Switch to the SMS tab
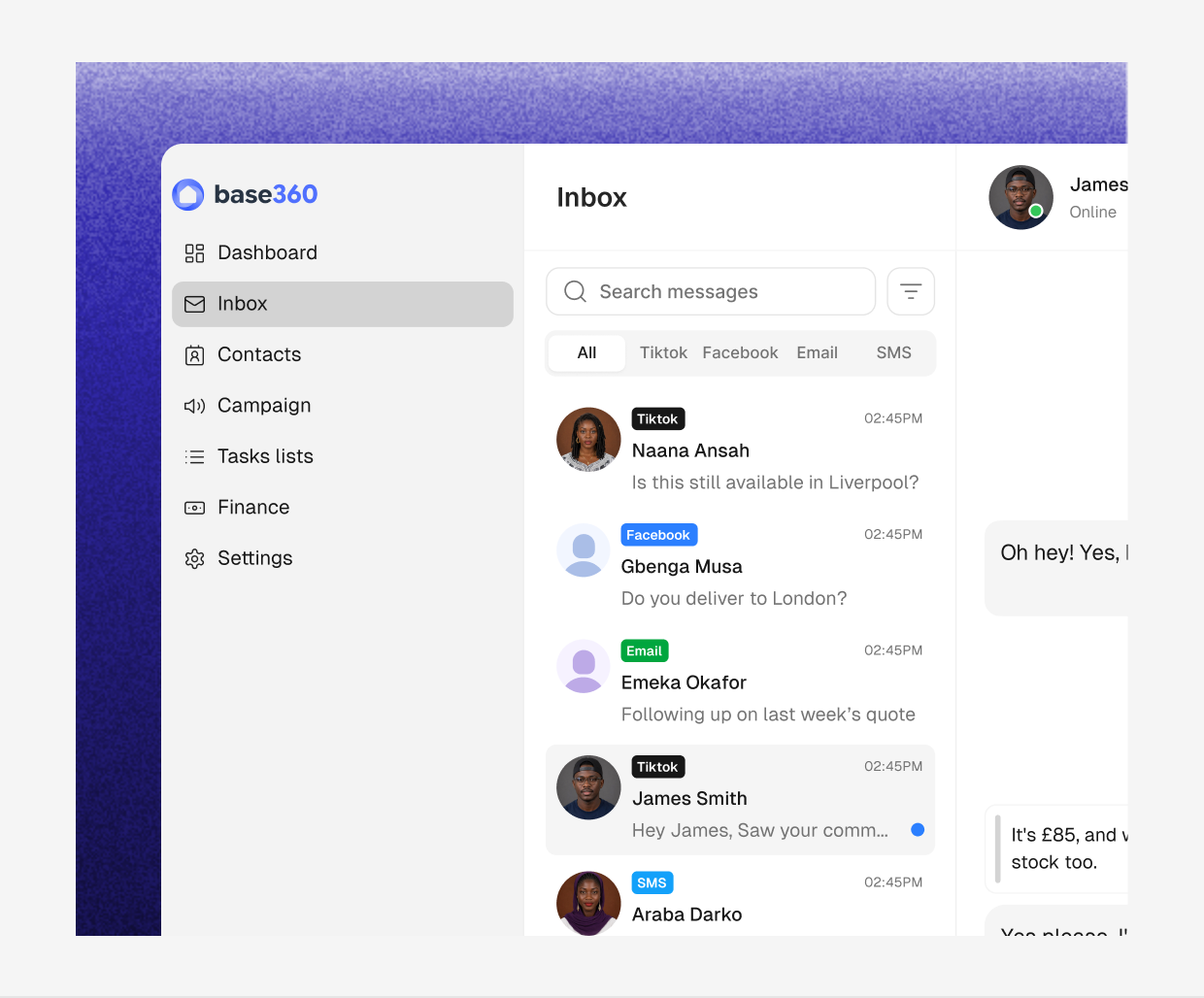Image resolution: width=1204 pixels, height=998 pixels. tap(893, 353)
